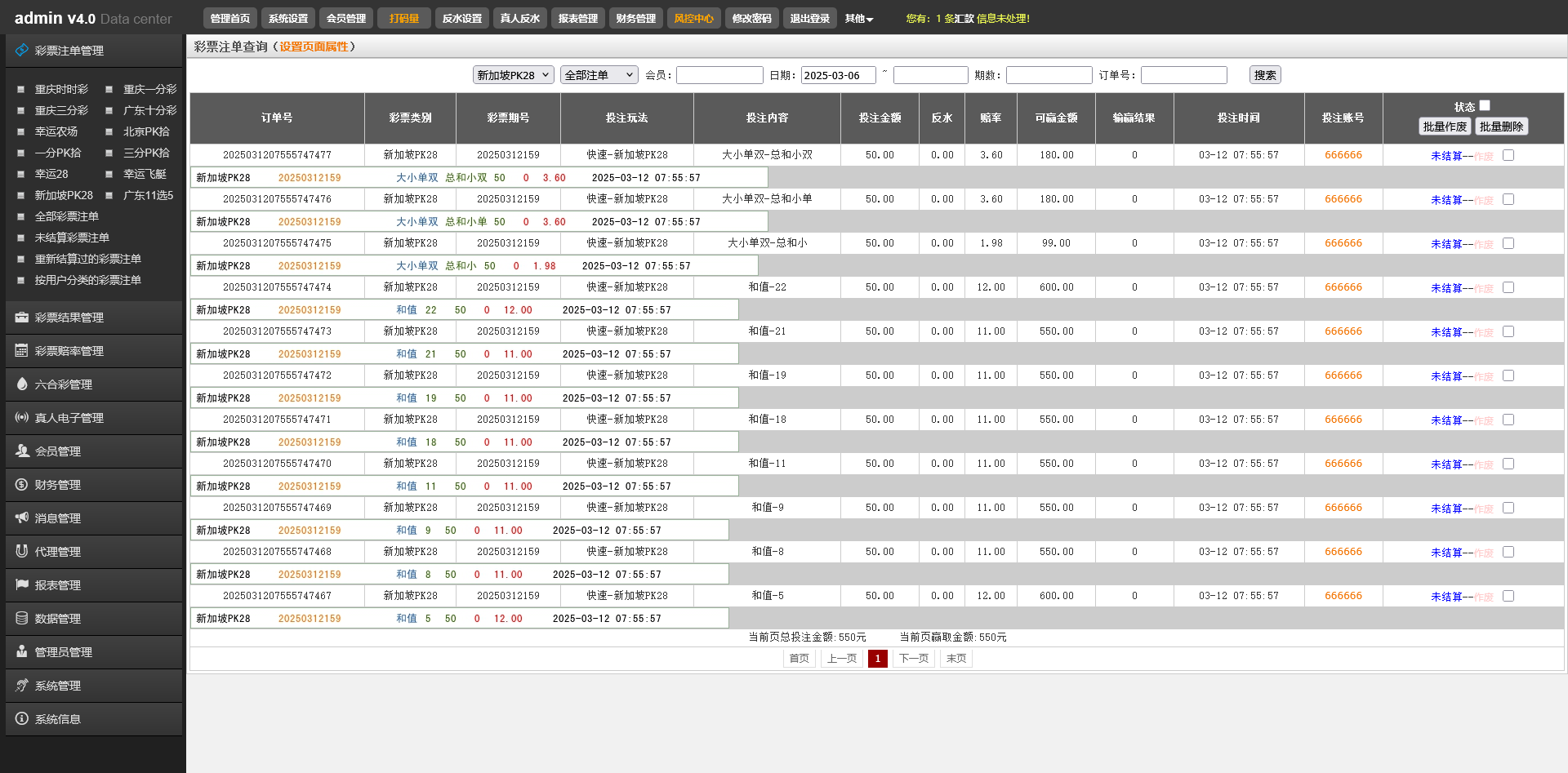Check the box for order 202503120755747477
Image resolution: width=1568 pixels, height=773 pixels.
1508,155
